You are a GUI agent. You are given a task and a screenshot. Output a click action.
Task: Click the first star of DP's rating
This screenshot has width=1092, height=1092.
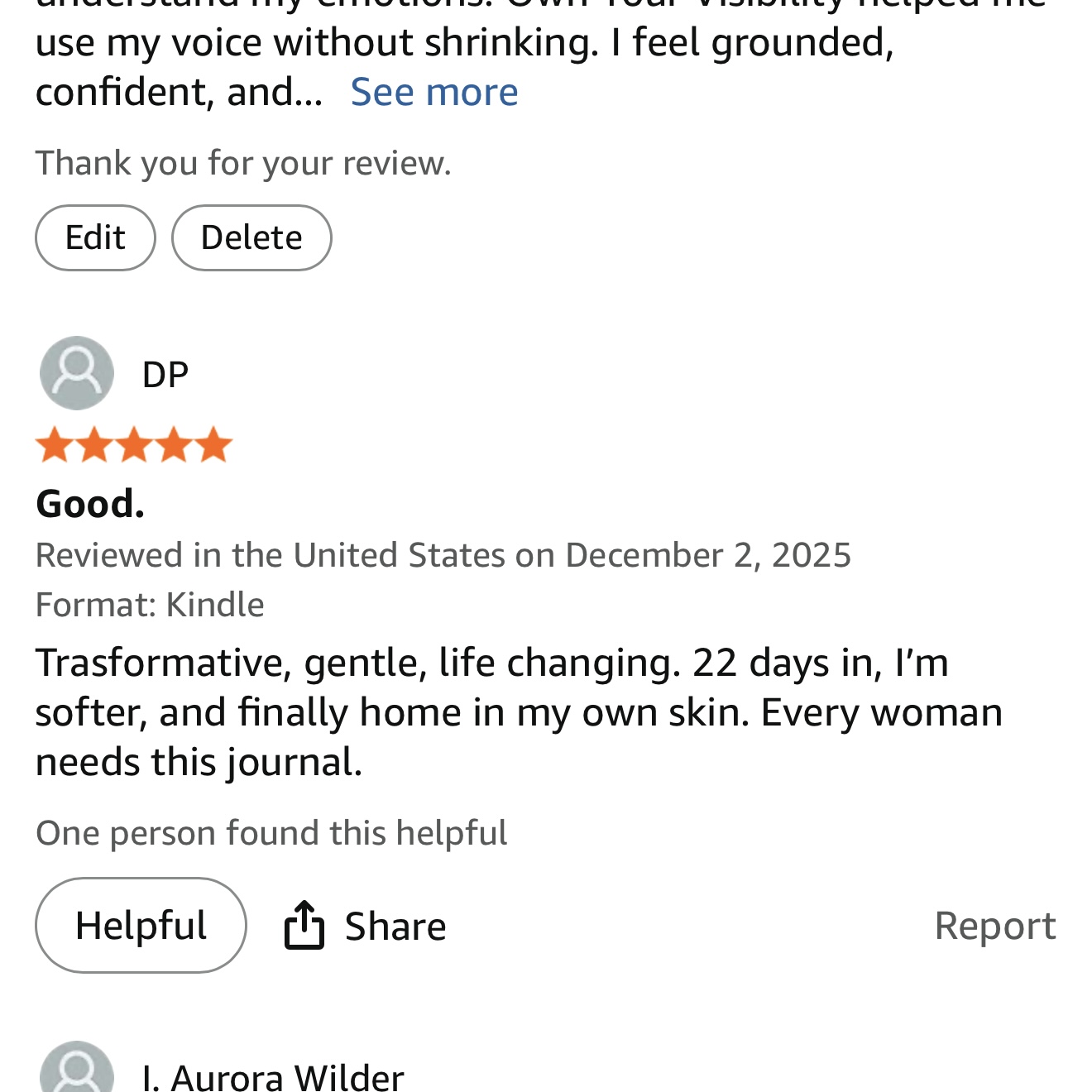(x=55, y=445)
